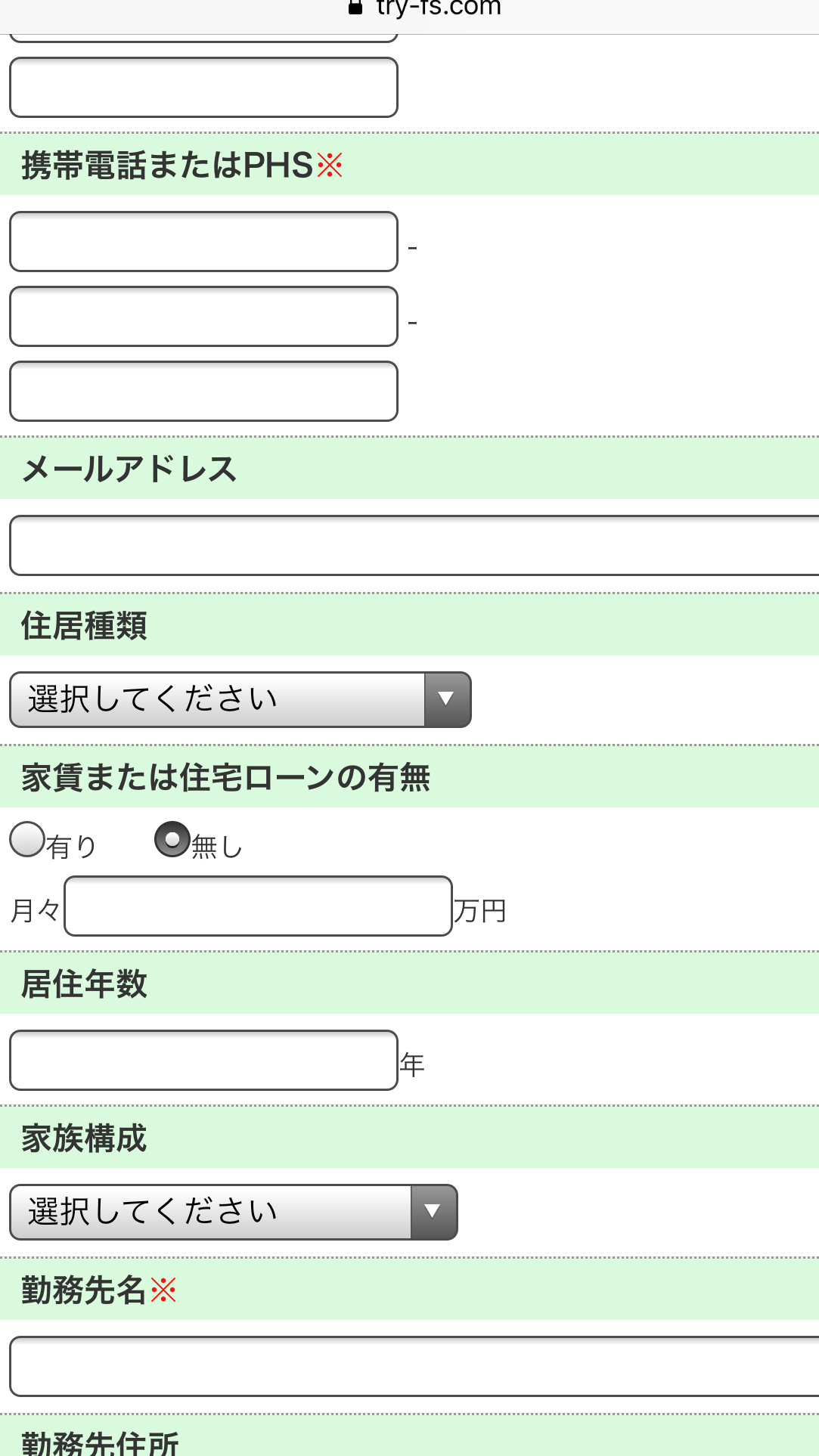819x1456 pixels.
Task: Click the 勤務先住所 heading
Action: point(100,1442)
